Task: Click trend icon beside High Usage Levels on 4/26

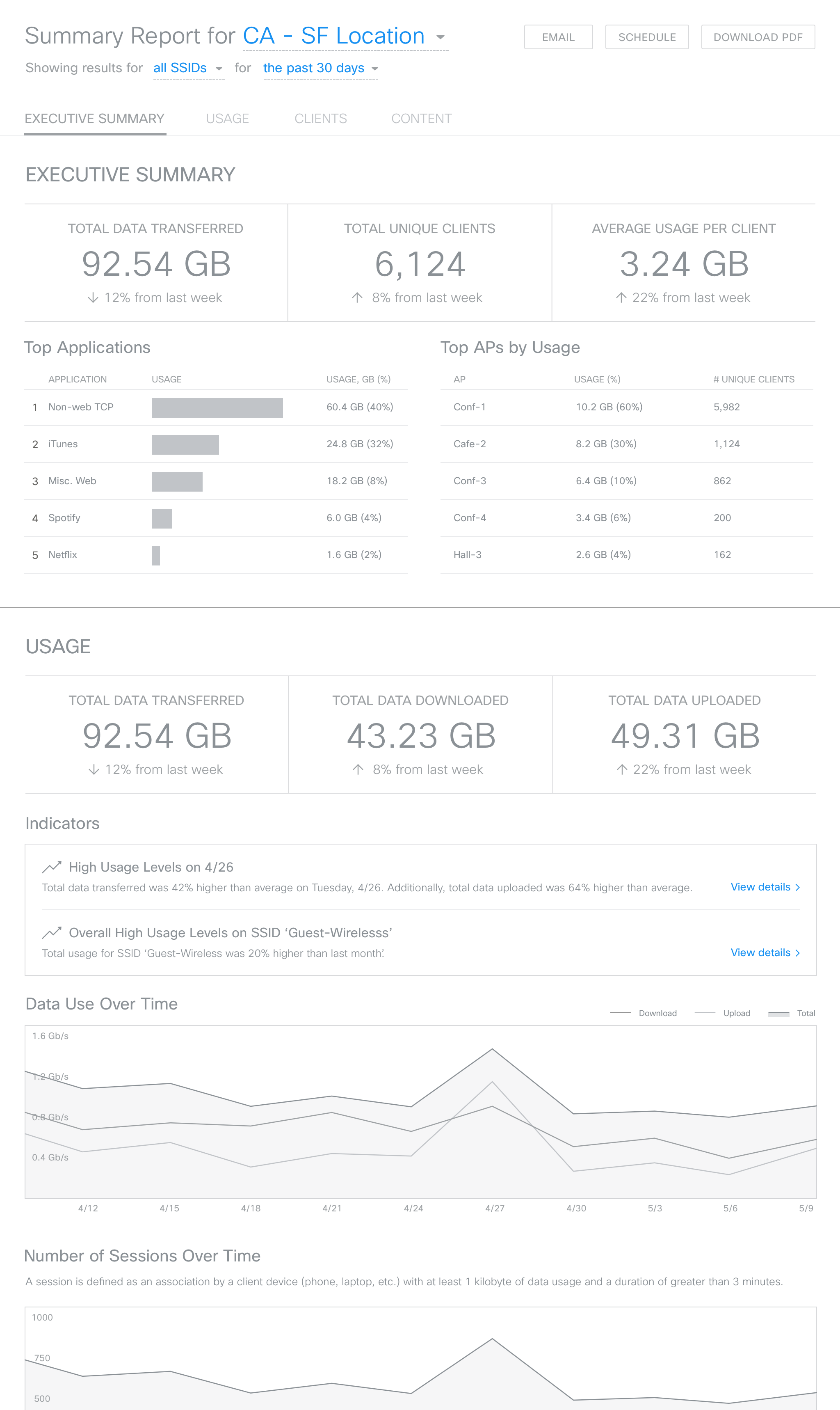Action: pos(52,866)
